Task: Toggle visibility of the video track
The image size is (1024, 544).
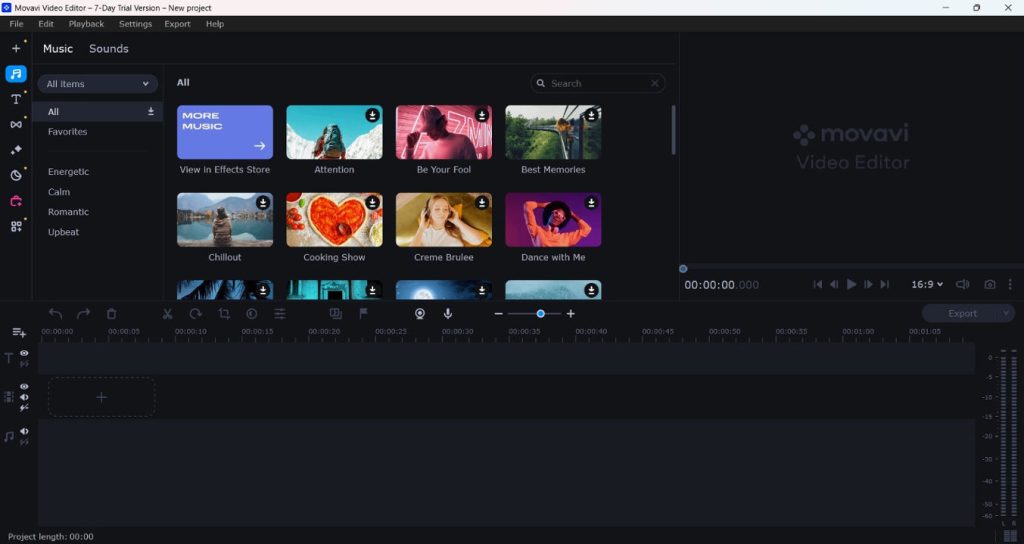Action: coord(24,387)
